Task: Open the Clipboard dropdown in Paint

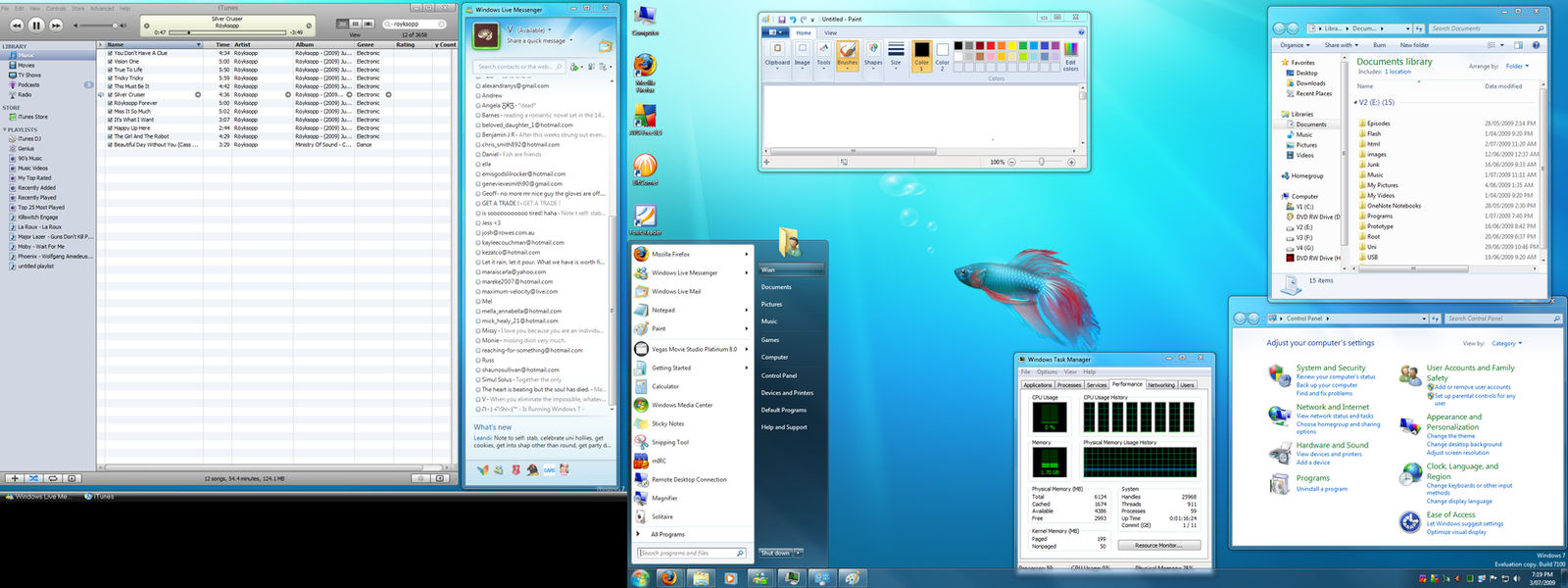Action: (x=777, y=54)
